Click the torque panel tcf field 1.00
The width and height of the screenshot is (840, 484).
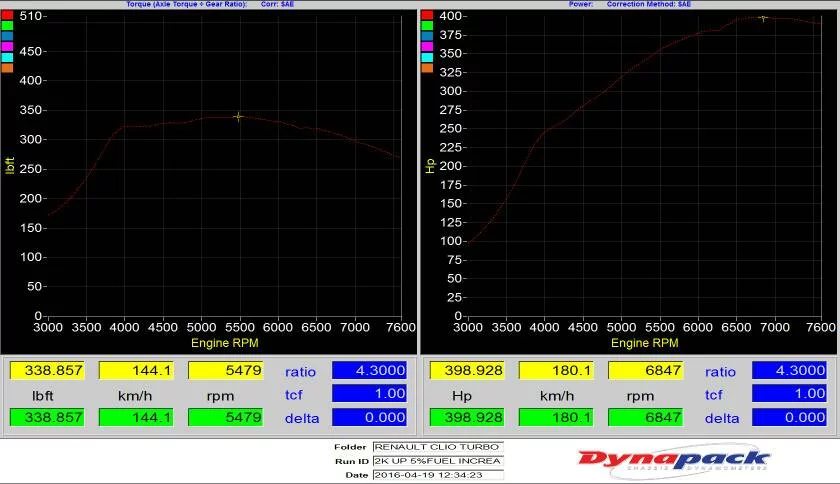(369, 393)
